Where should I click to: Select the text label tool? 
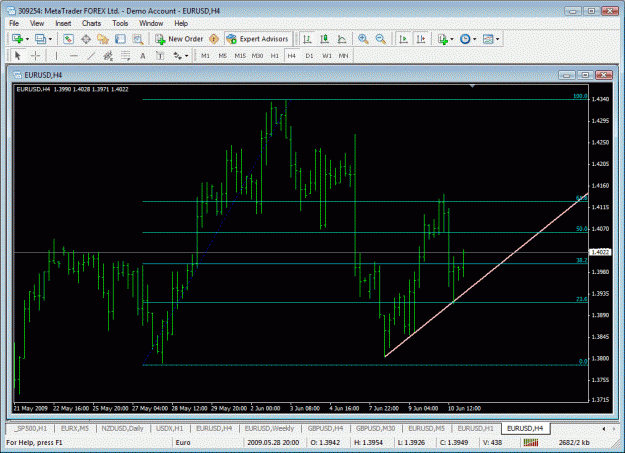(x=160, y=56)
